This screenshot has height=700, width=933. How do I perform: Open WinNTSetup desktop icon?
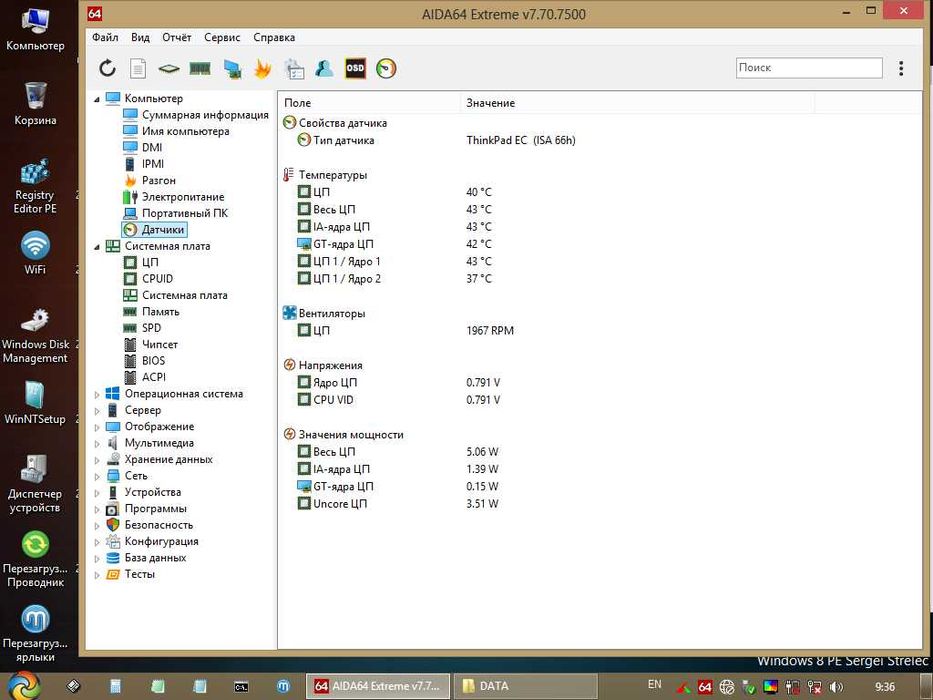pyautogui.click(x=35, y=403)
